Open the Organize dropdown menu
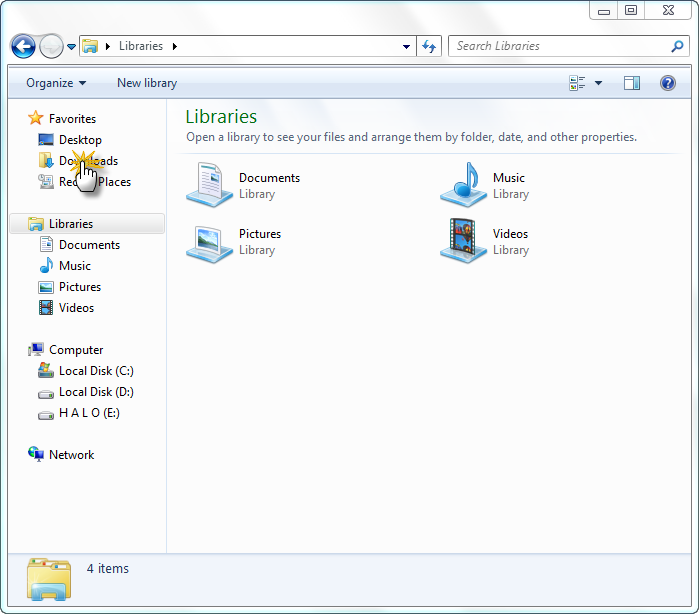Viewport: 699px width, 614px height. 56,83
